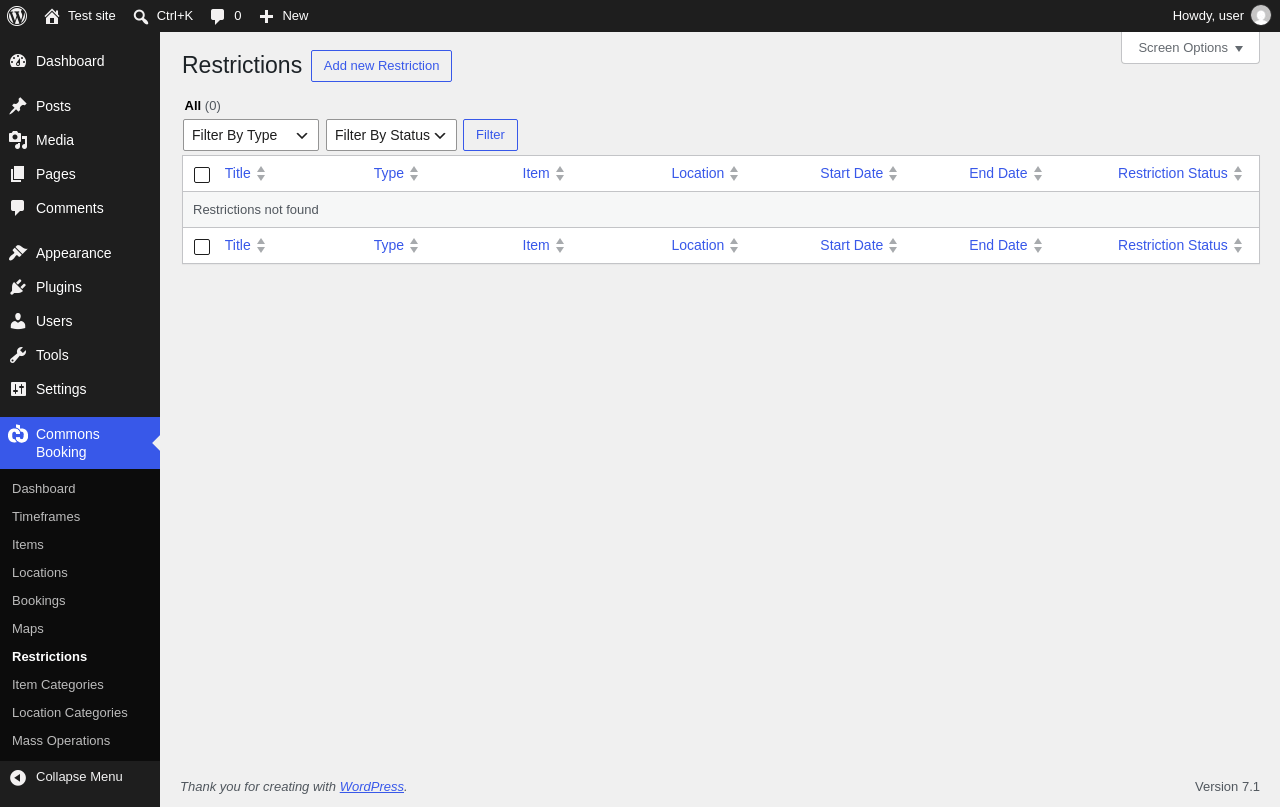Viewport: 1280px width, 807px height.
Task: Click the user avatar icon
Action: point(1261,15)
